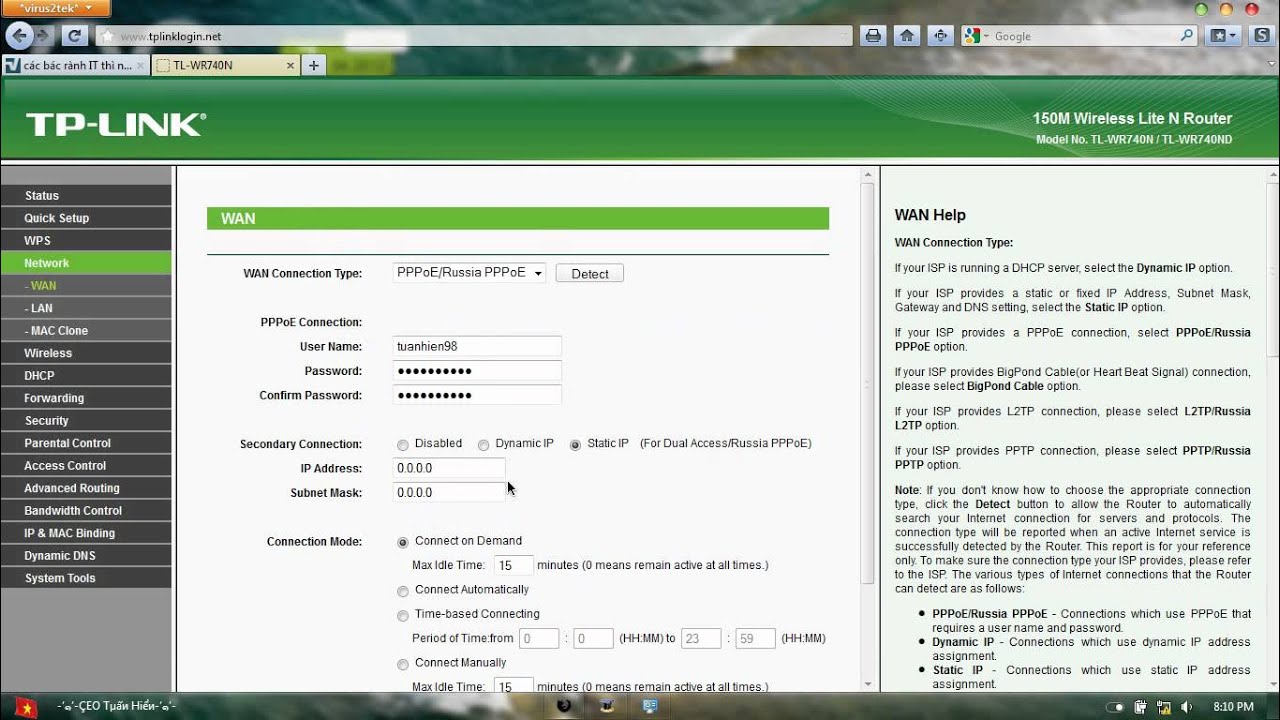
Task: Open the bookmarks star menu button
Action: click(x=1223, y=36)
